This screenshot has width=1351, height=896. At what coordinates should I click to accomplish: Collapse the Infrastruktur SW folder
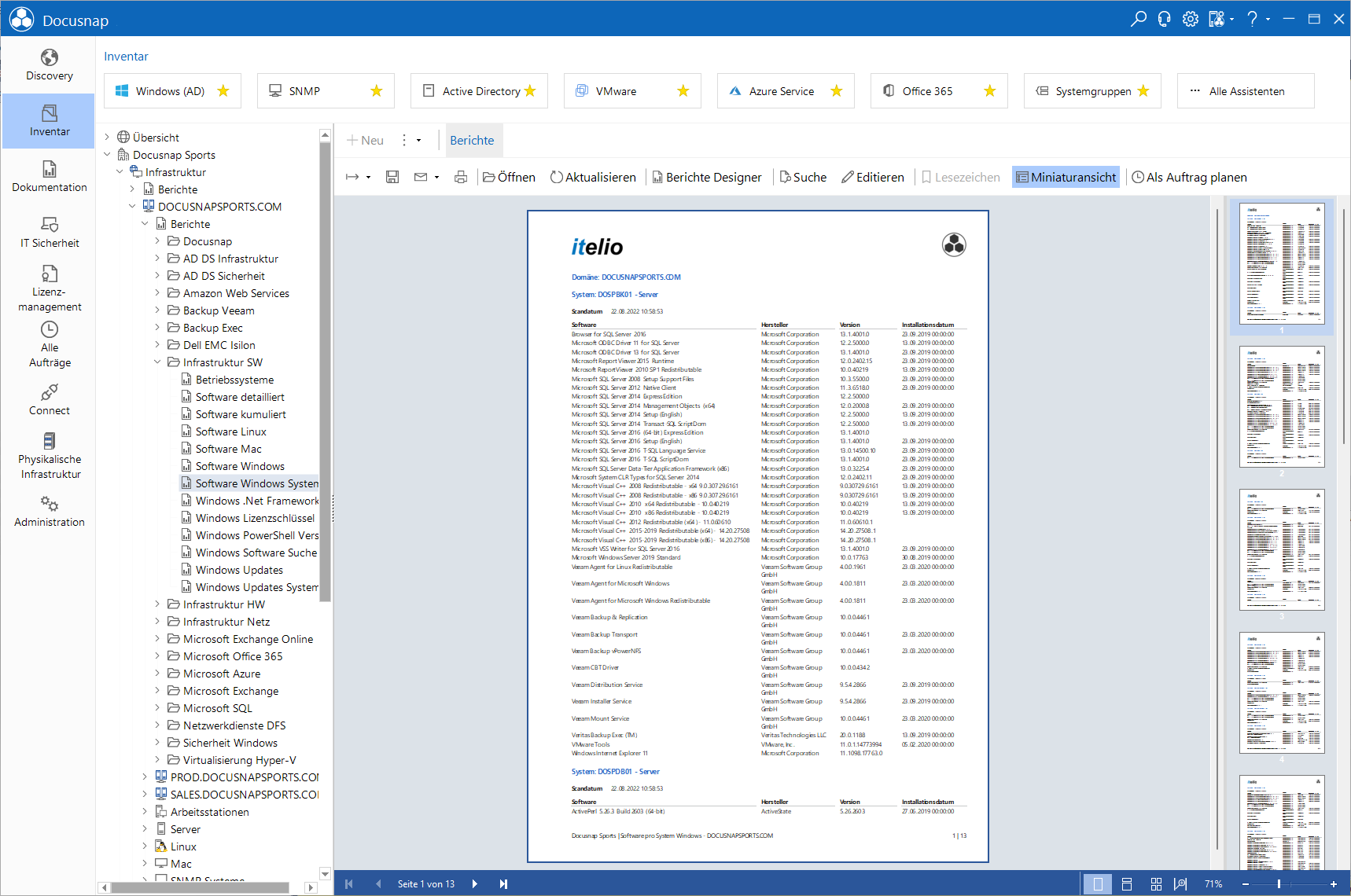[x=157, y=362]
